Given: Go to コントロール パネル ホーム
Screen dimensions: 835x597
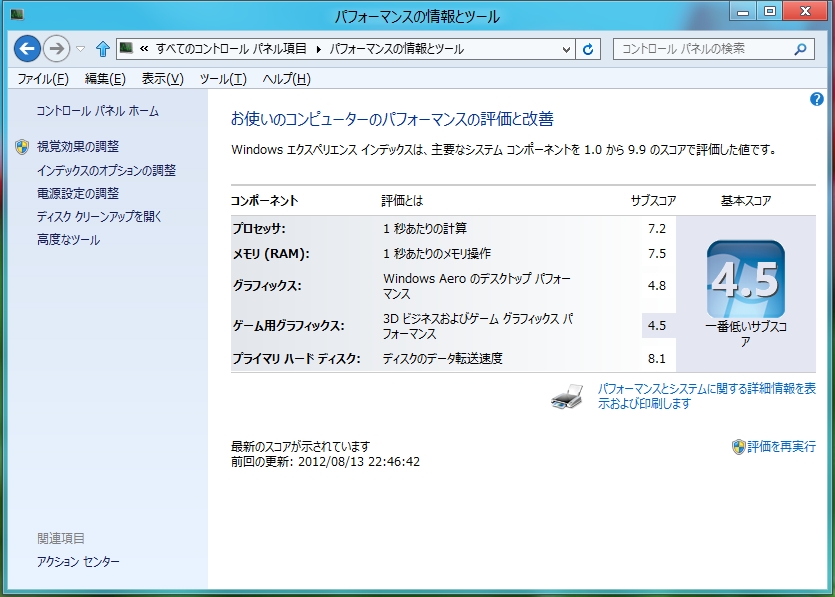Looking at the screenshot, I should (x=97, y=111).
